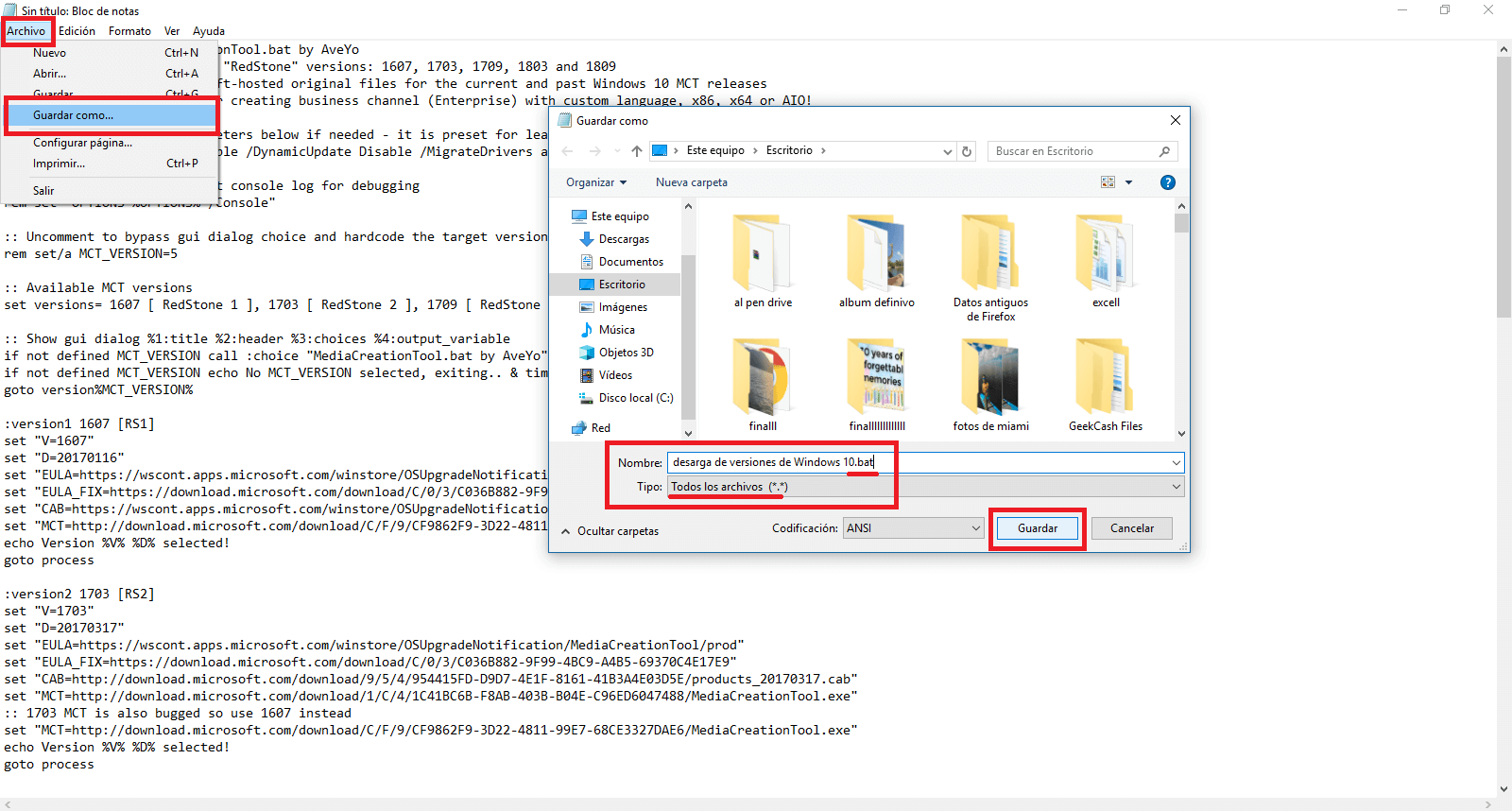This screenshot has height=811, width=1512.
Task: Open the Formato menu
Action: [129, 31]
